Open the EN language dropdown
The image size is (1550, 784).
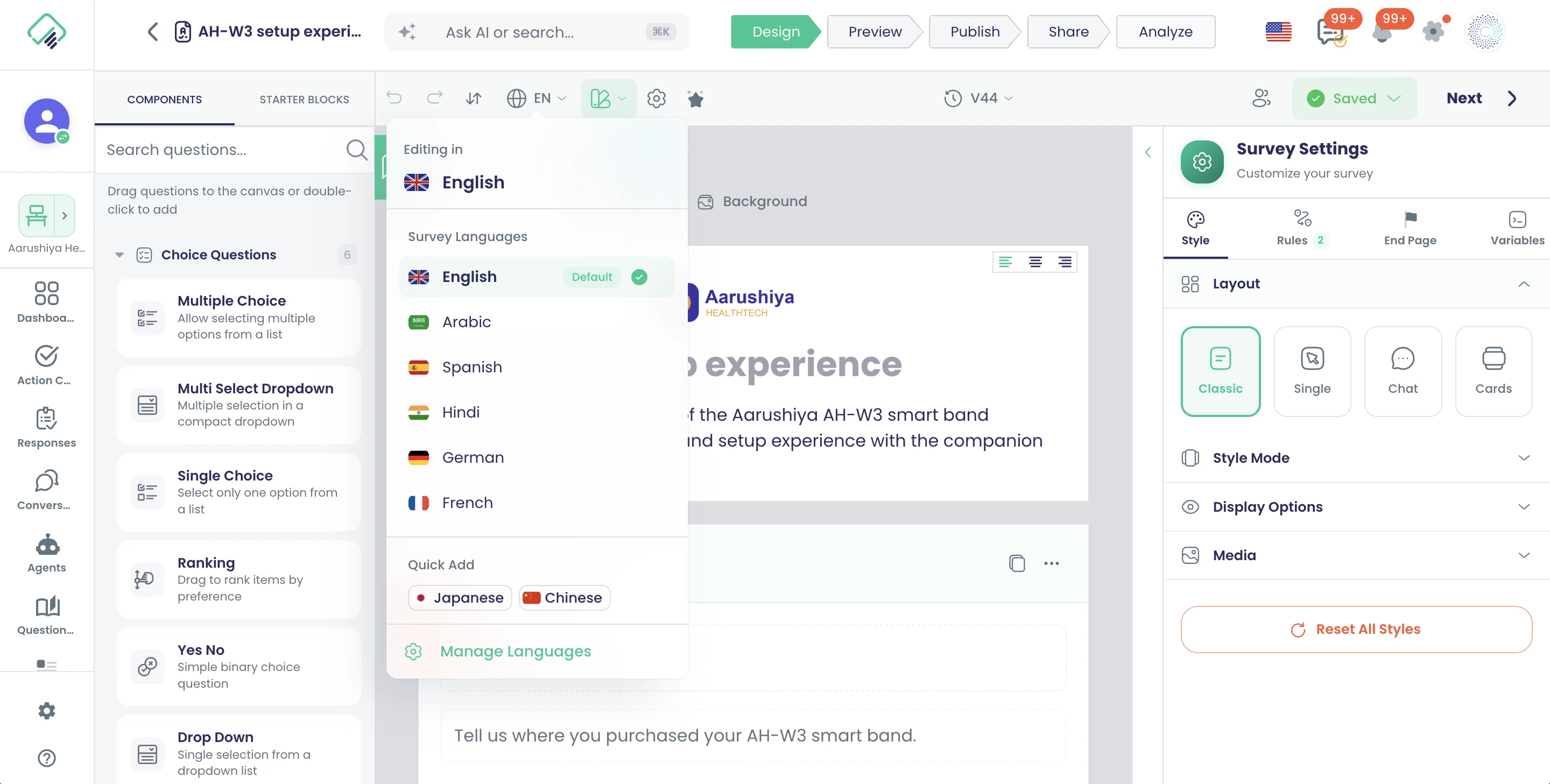point(536,98)
